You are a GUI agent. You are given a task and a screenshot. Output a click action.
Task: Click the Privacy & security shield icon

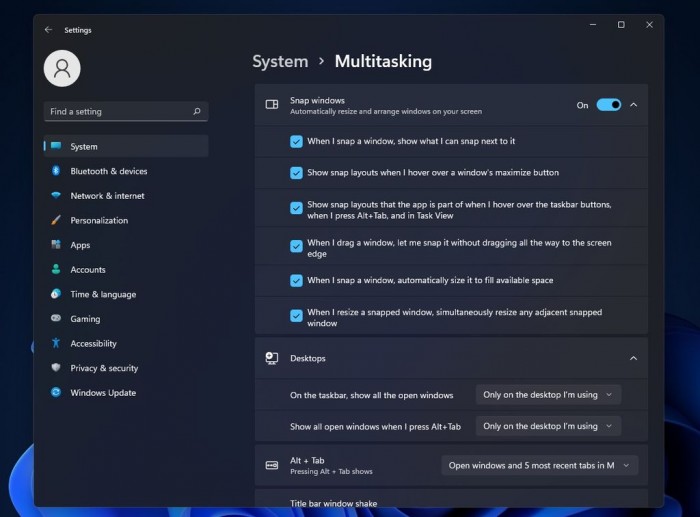point(56,368)
